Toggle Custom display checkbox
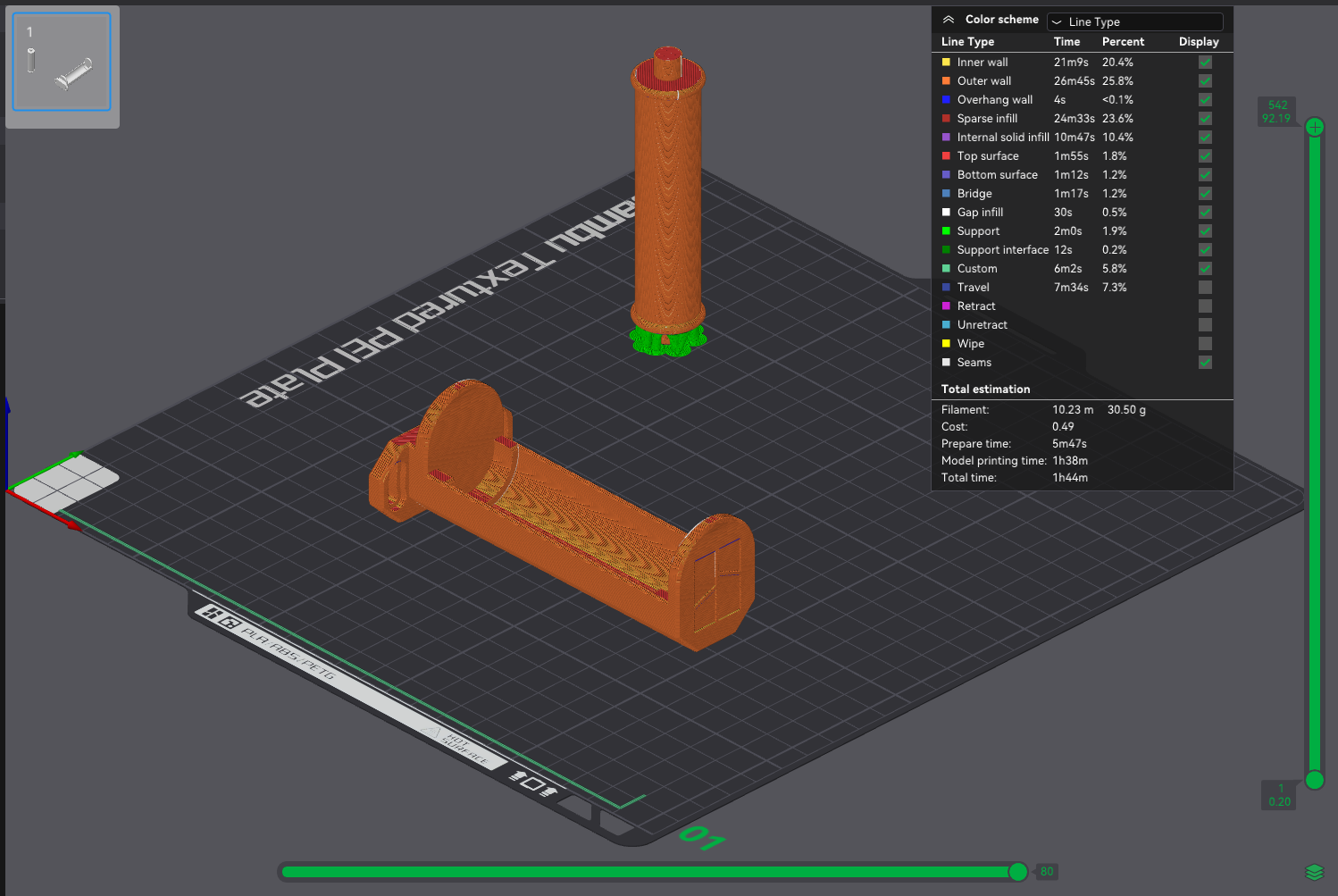Screen dimensions: 1338x896 coord(1205,269)
